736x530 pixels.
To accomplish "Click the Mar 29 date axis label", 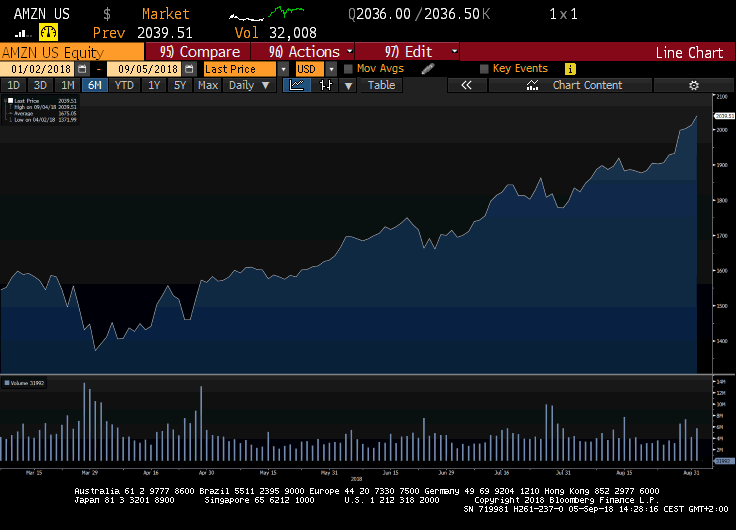I will pyautogui.click(x=90, y=473).
